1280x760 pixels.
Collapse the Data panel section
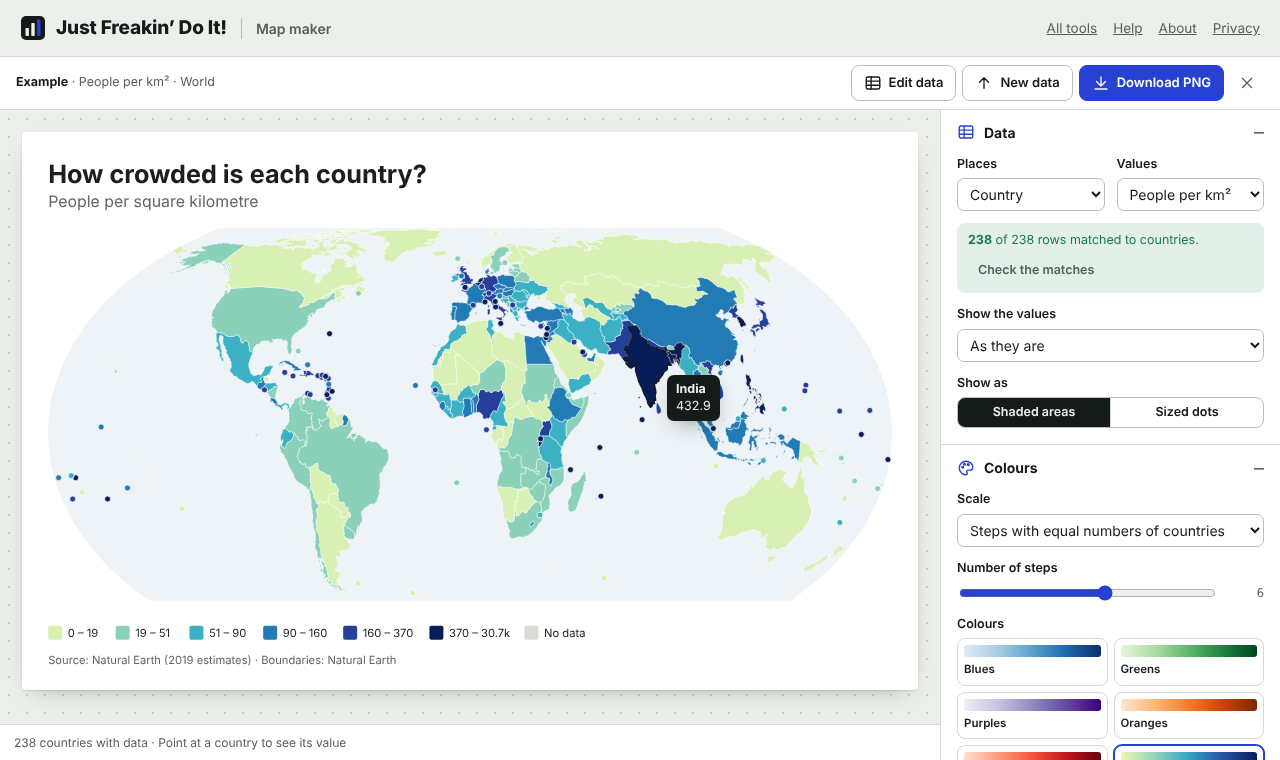(1258, 133)
